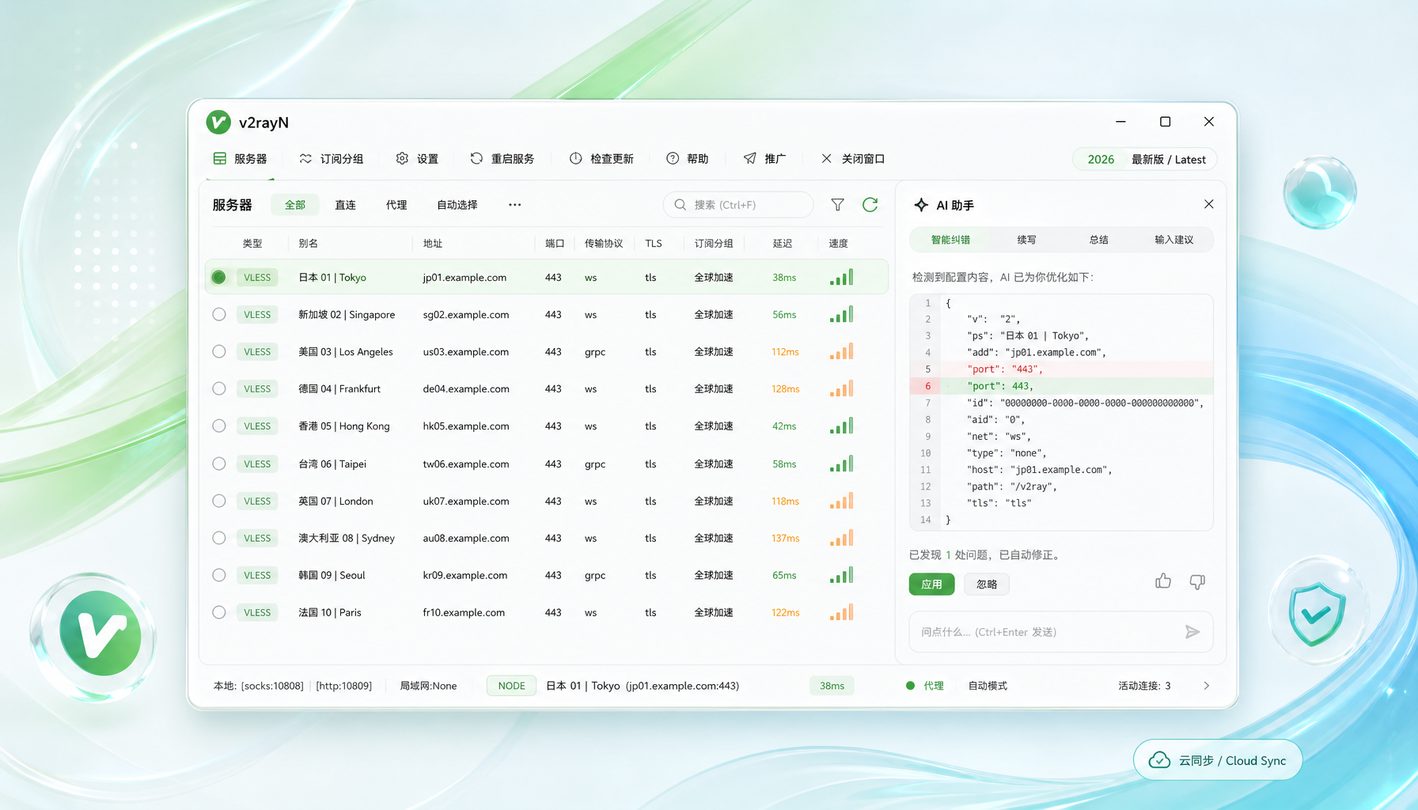Screen dimensions: 1418x810
Task: Focus the 搜索 (Ctrl+F) search field
Action: click(x=738, y=205)
